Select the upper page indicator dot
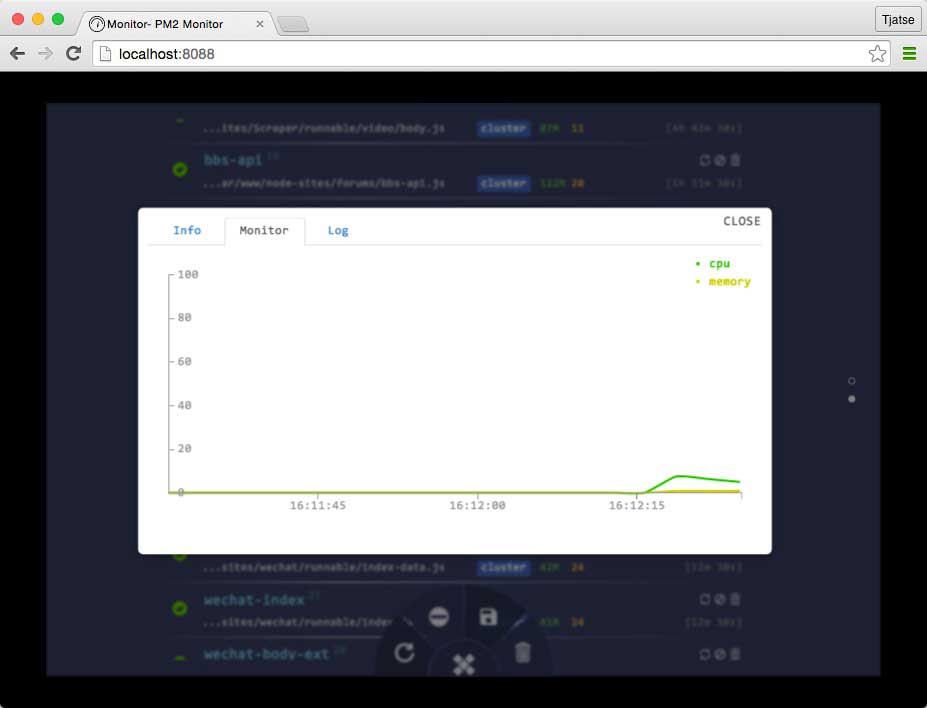Viewport: 927px width, 708px height. point(851,381)
